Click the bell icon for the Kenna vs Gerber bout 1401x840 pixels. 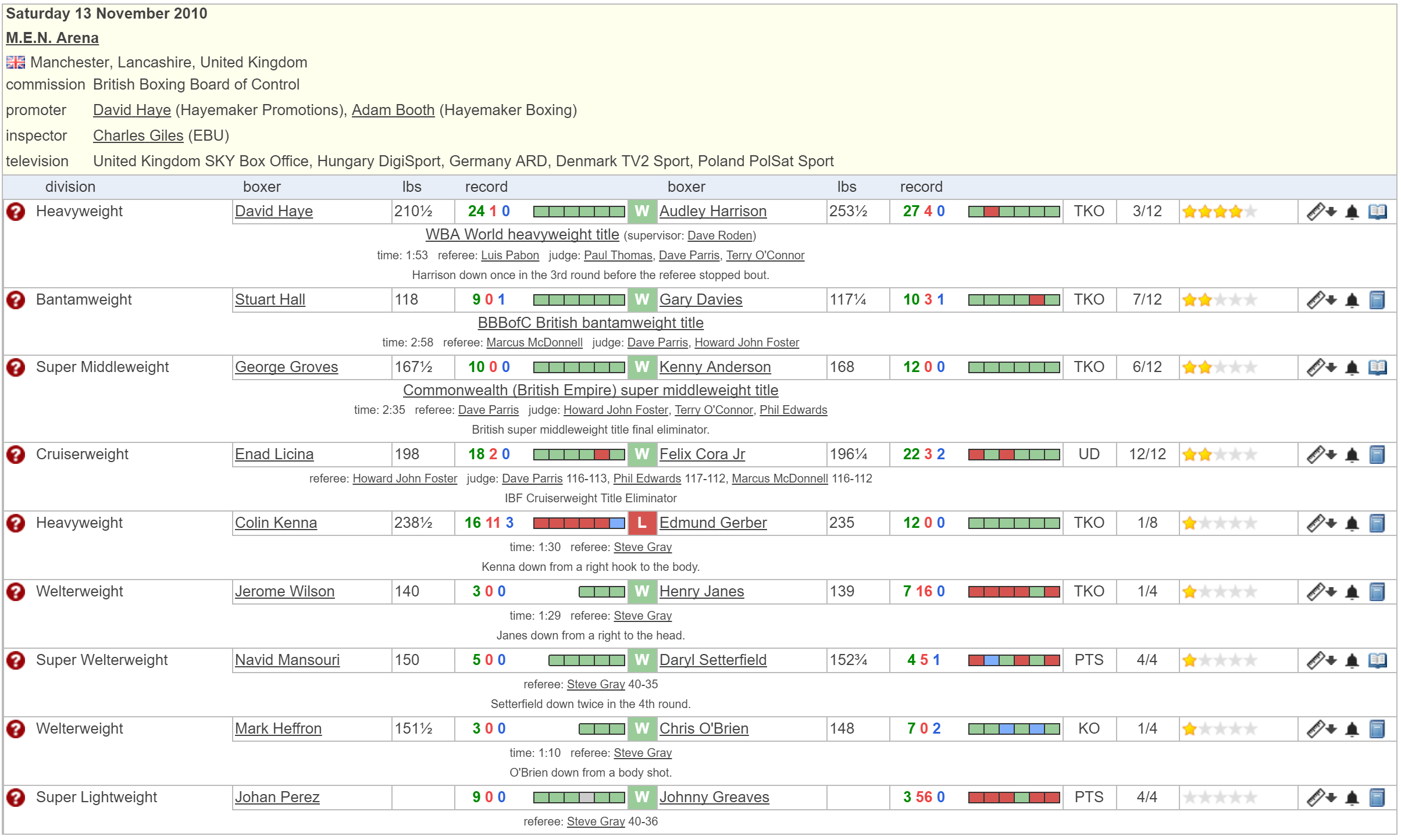[1352, 523]
